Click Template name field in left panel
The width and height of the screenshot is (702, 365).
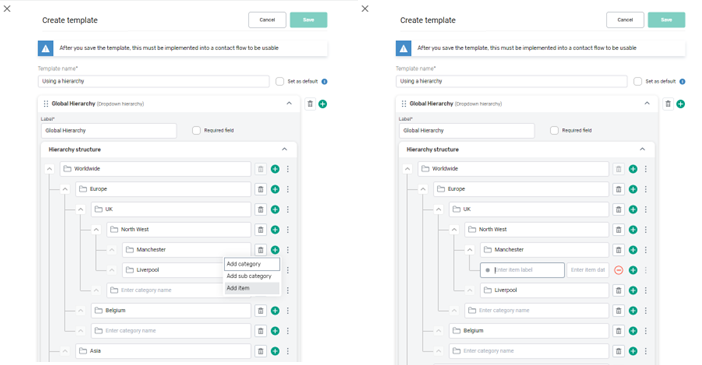point(154,81)
